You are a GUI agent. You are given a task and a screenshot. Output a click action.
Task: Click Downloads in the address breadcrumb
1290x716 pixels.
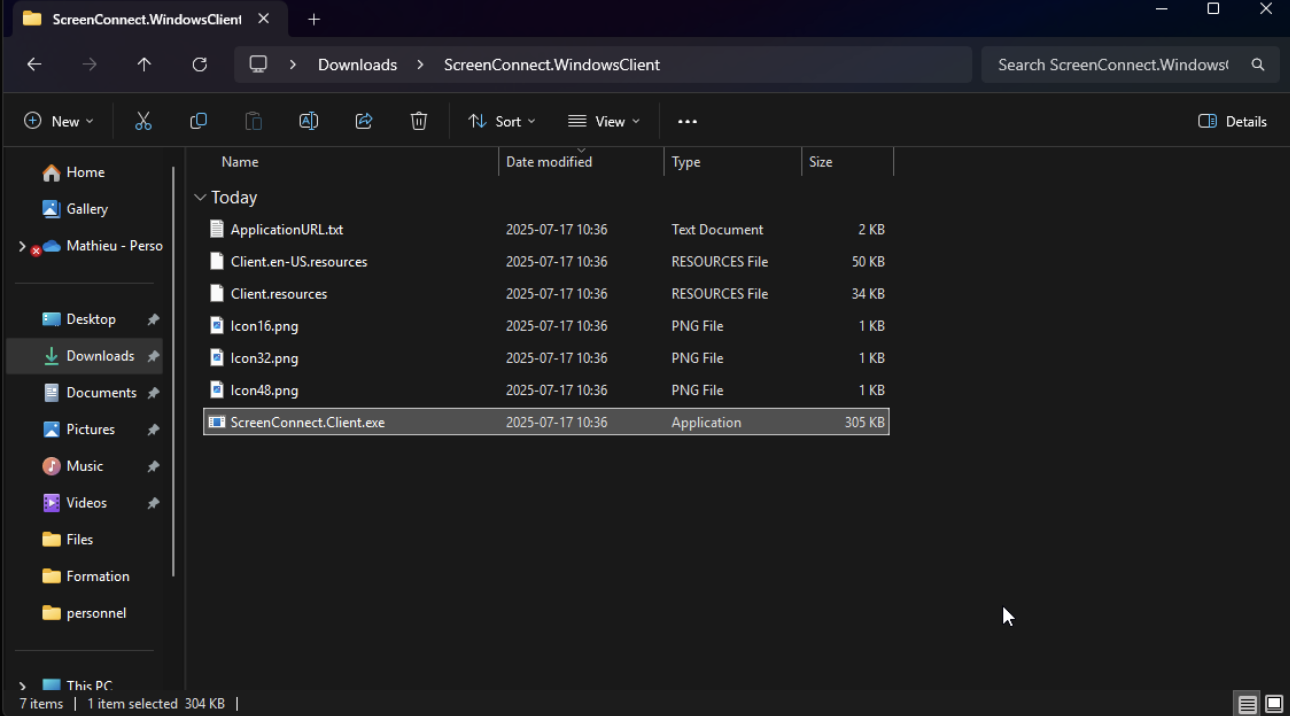click(357, 64)
